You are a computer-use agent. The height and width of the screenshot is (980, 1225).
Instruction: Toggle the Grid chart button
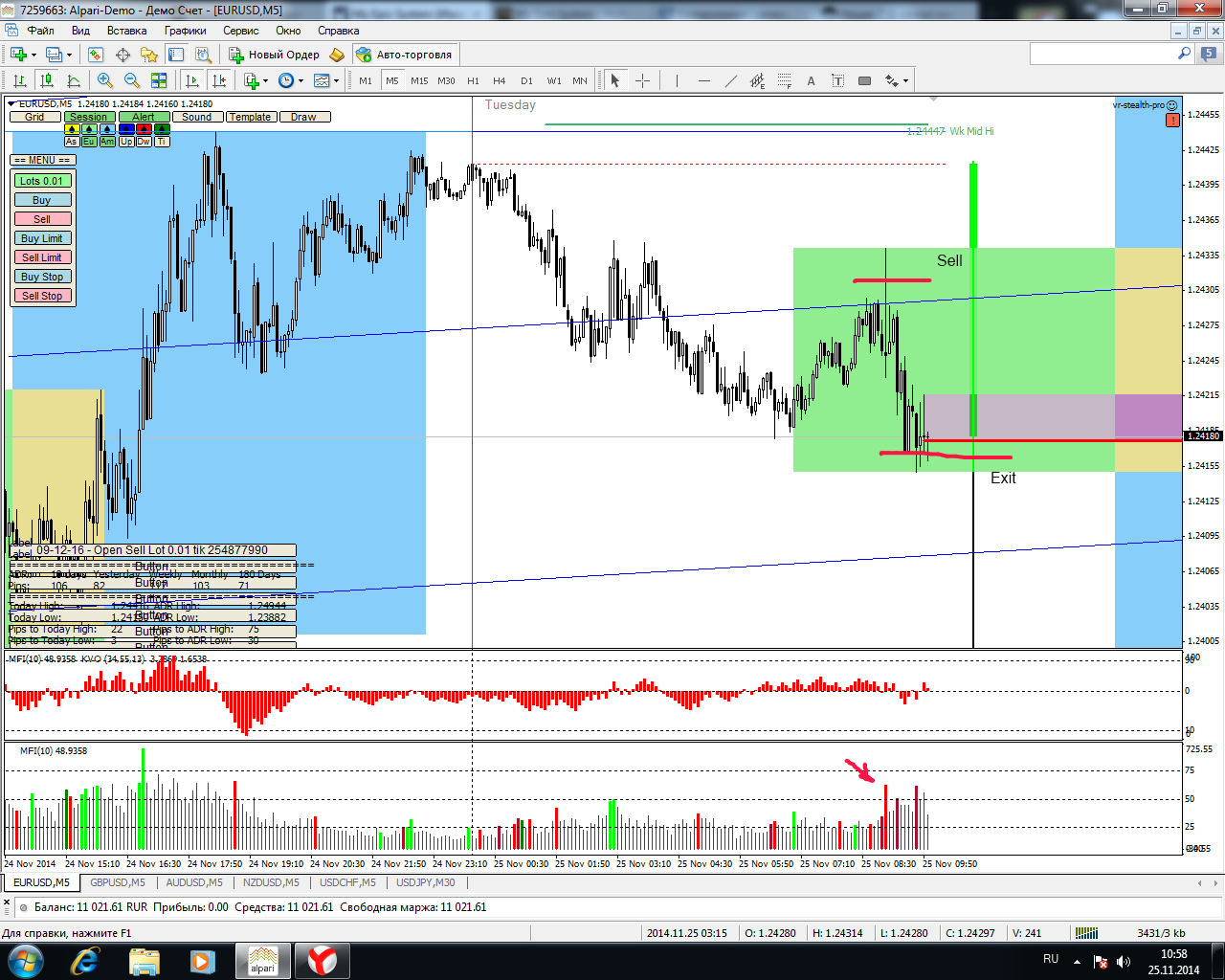(35, 117)
